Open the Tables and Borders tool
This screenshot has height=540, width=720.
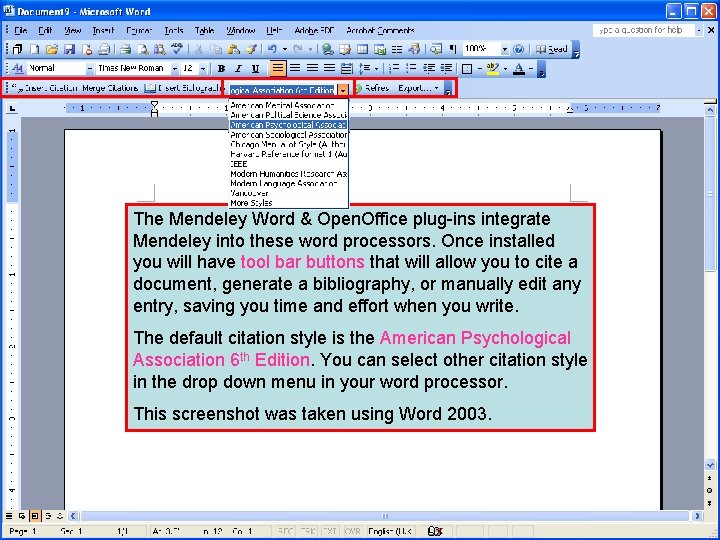tap(345, 49)
